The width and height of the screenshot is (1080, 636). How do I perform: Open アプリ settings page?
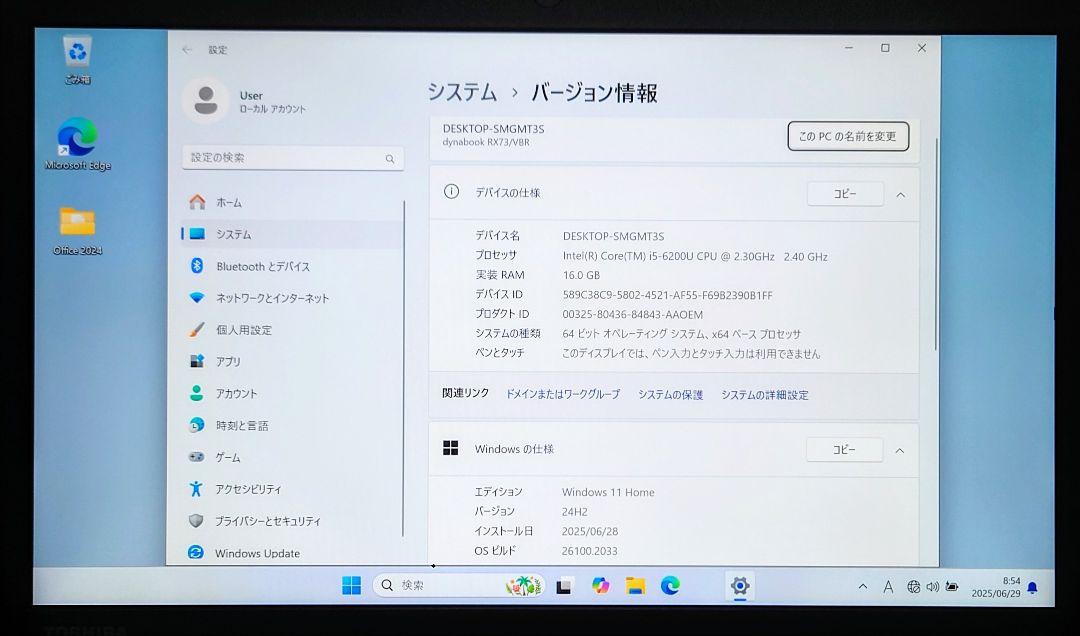[292, 362]
